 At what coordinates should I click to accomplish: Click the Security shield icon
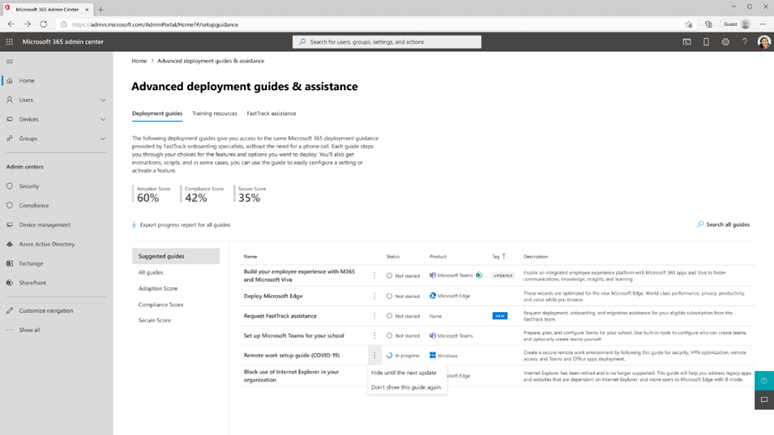click(x=9, y=186)
